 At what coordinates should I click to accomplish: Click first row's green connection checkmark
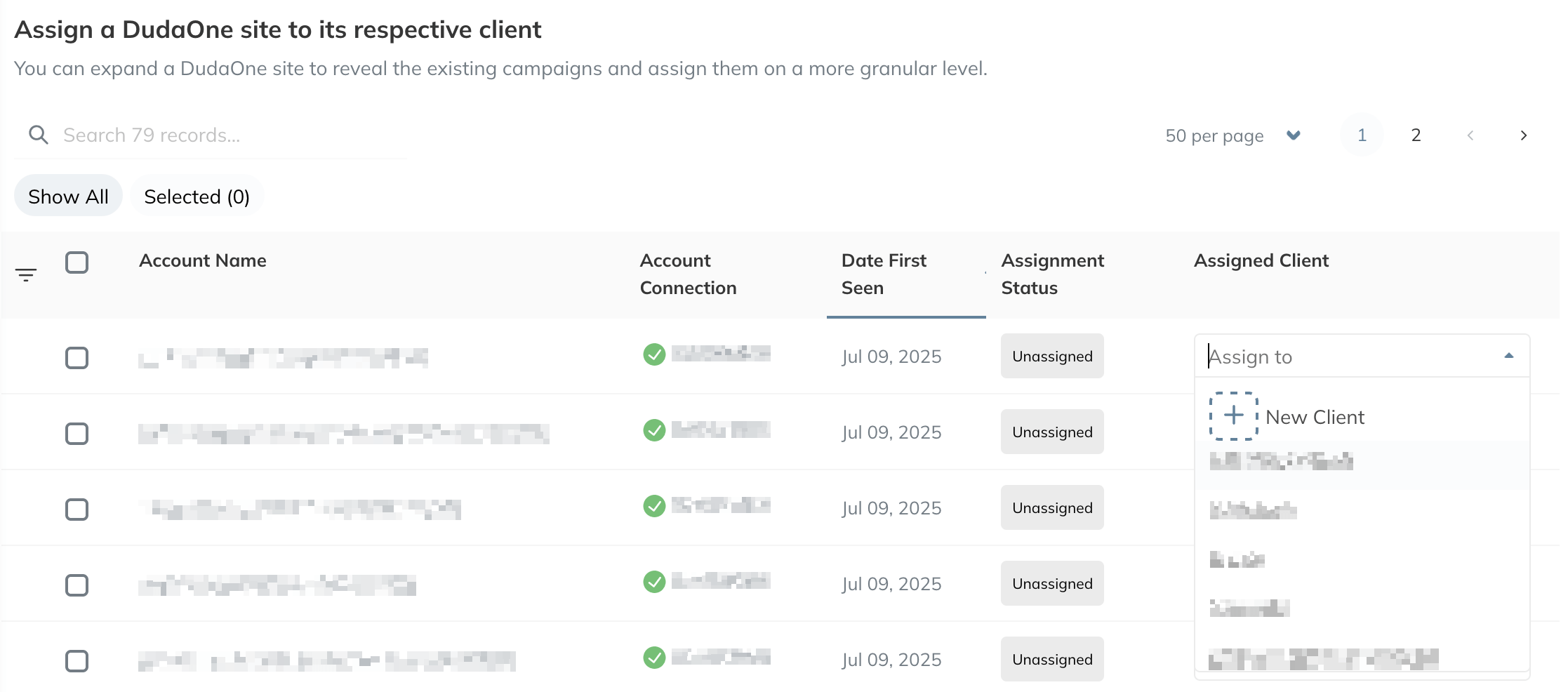[x=654, y=354]
